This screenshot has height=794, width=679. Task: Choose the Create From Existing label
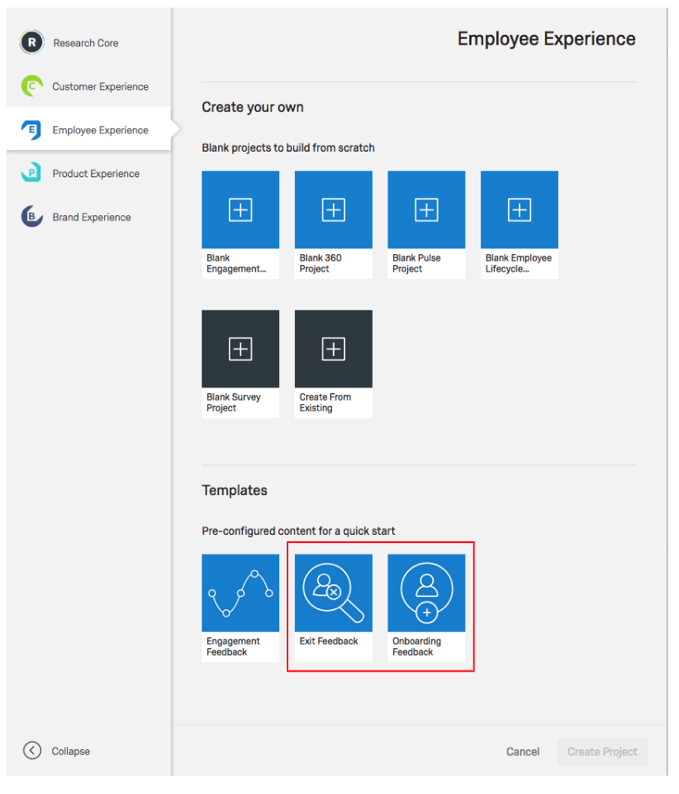pos(325,403)
